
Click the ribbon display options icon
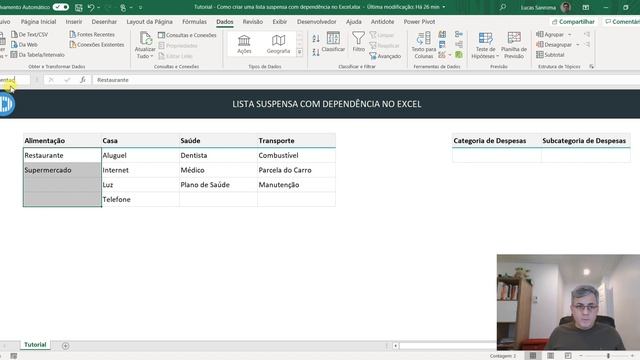coord(586,7)
